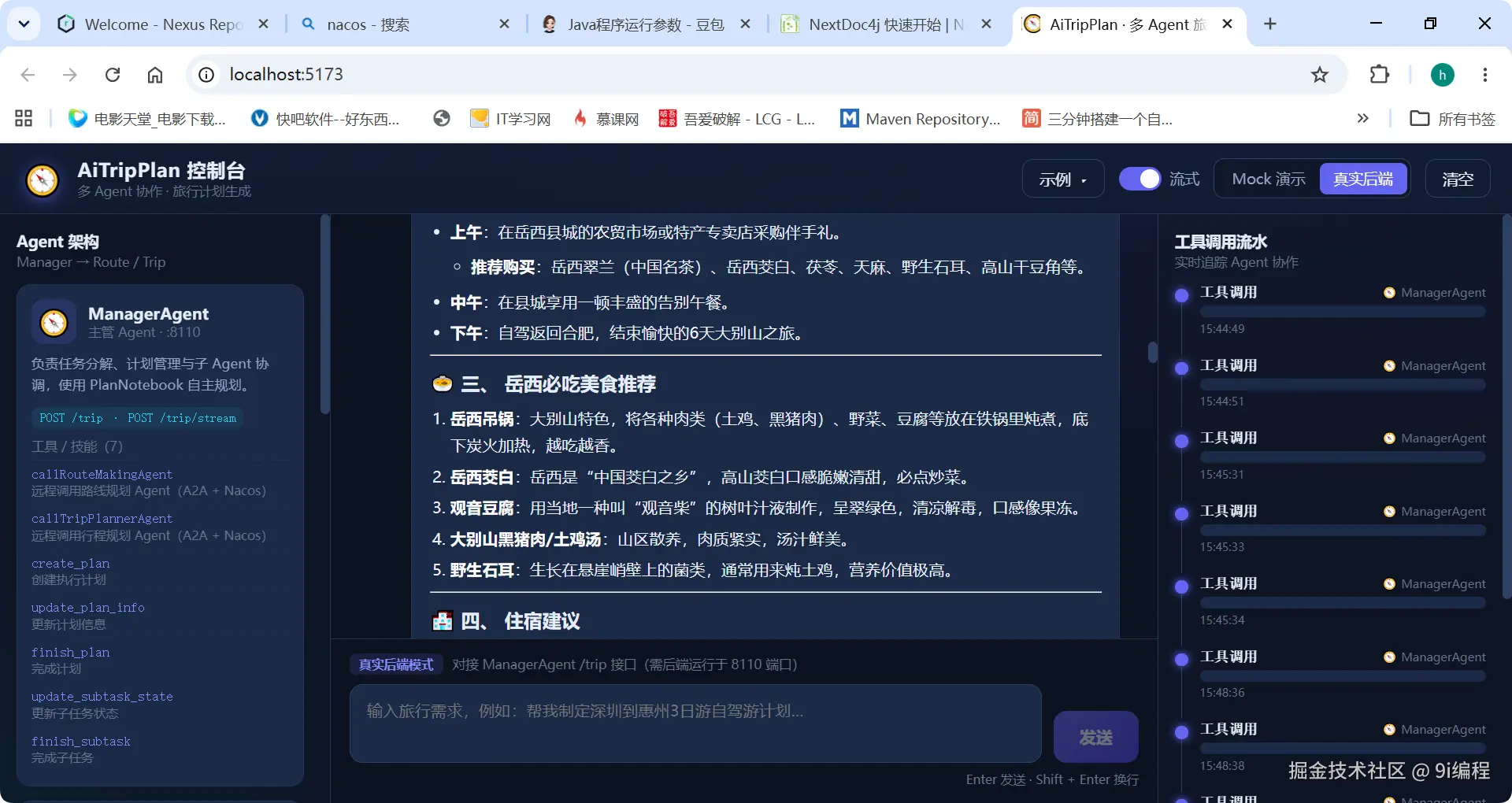Image resolution: width=1512 pixels, height=803 pixels.
Task: Open the Chrome profile avatar
Action: coord(1443,75)
